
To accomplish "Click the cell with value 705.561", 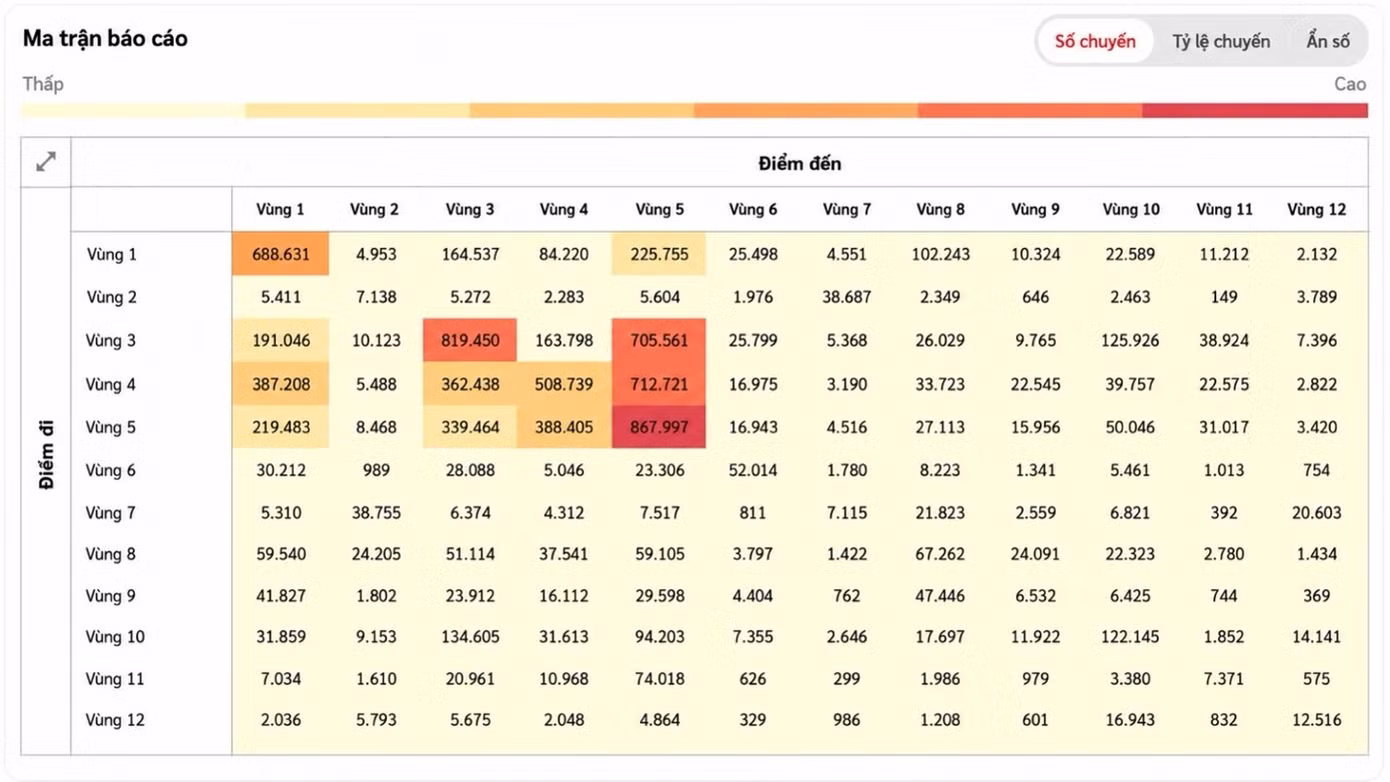I will coord(659,340).
